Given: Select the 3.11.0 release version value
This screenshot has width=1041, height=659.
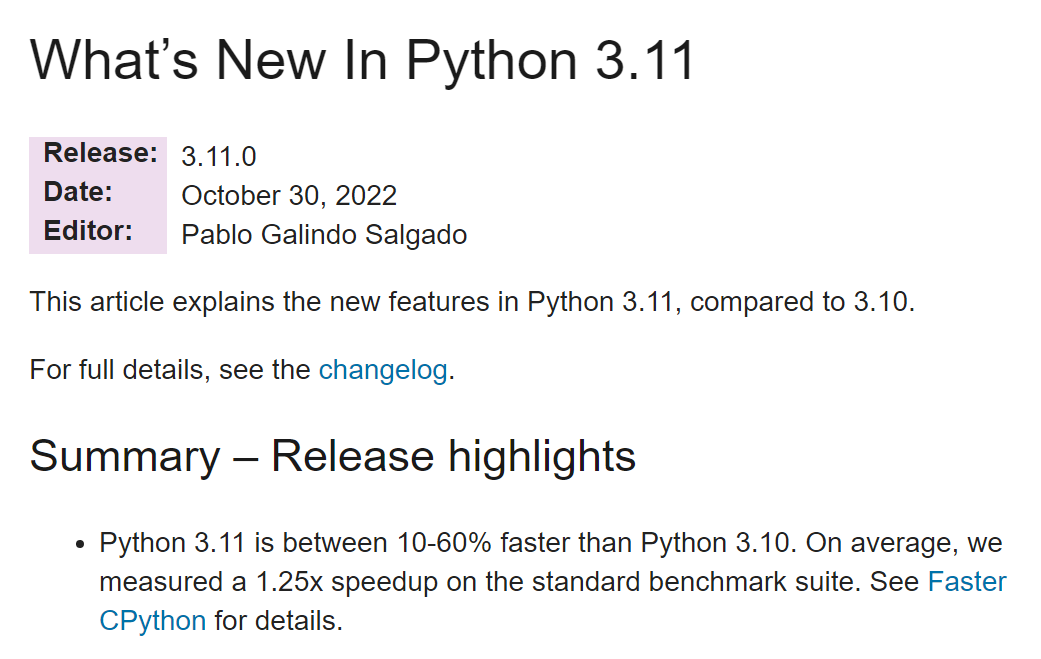Looking at the screenshot, I should point(219,157).
